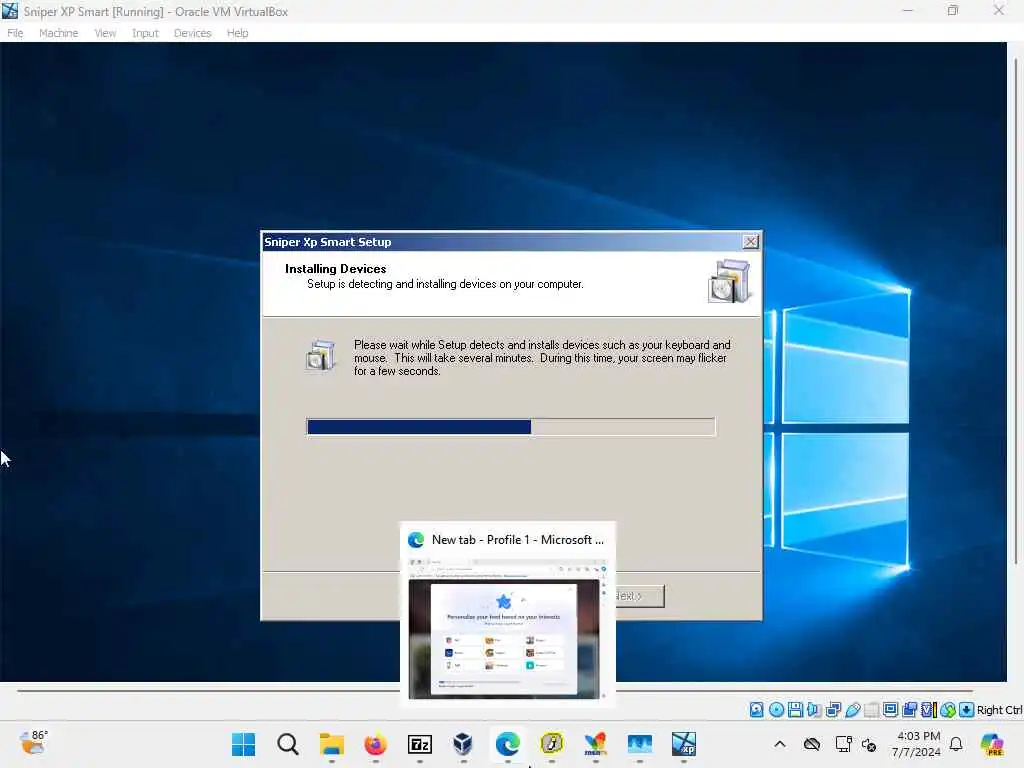Switch to Microsoft Edge in the taskbar
Screen dimensions: 1024x768
coord(507,744)
